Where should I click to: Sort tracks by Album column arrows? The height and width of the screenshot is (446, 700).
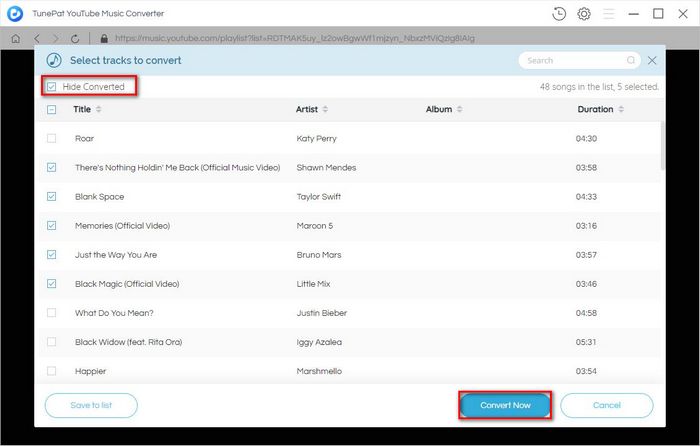(459, 109)
